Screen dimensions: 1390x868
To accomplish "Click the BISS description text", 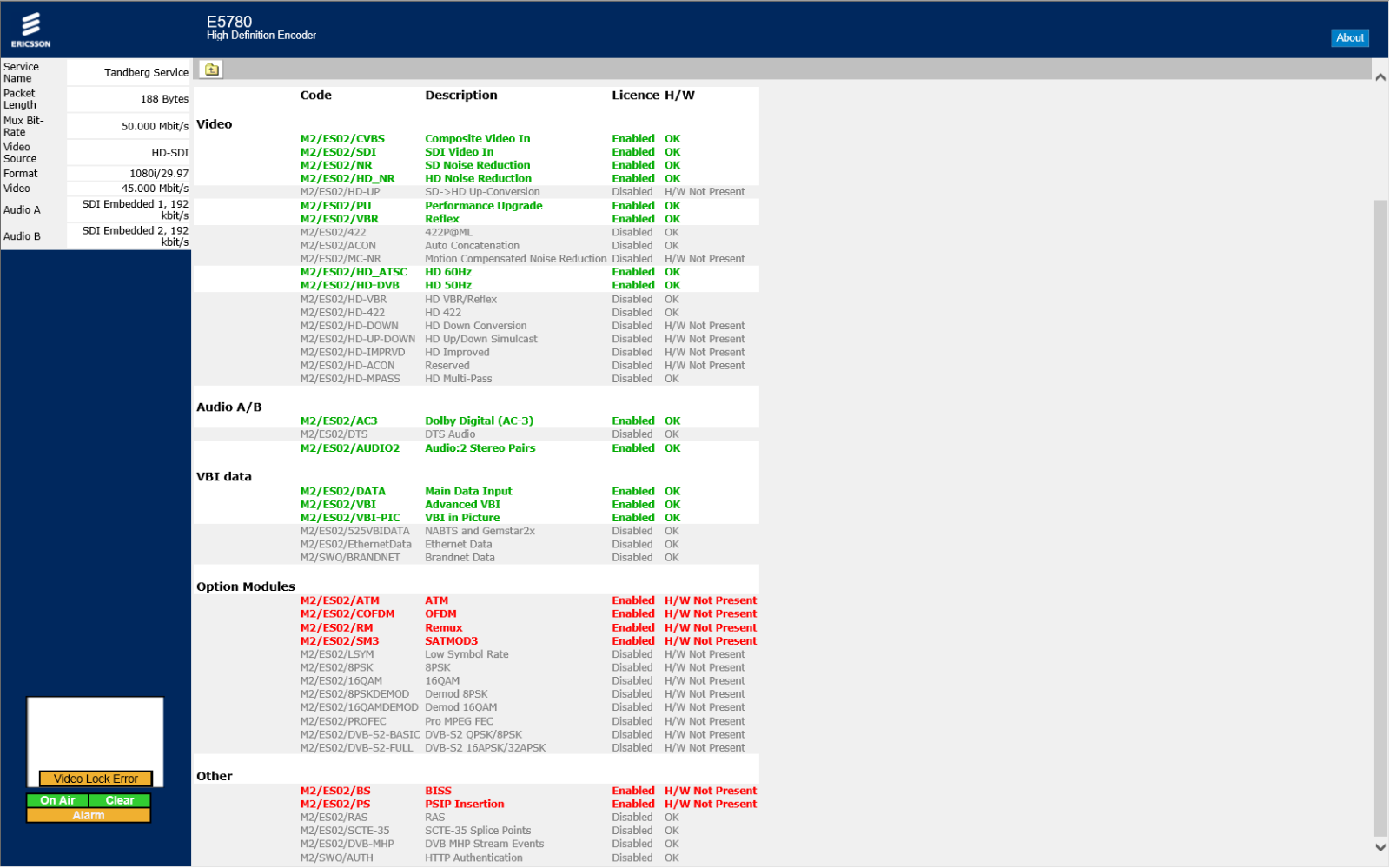I will [x=438, y=791].
